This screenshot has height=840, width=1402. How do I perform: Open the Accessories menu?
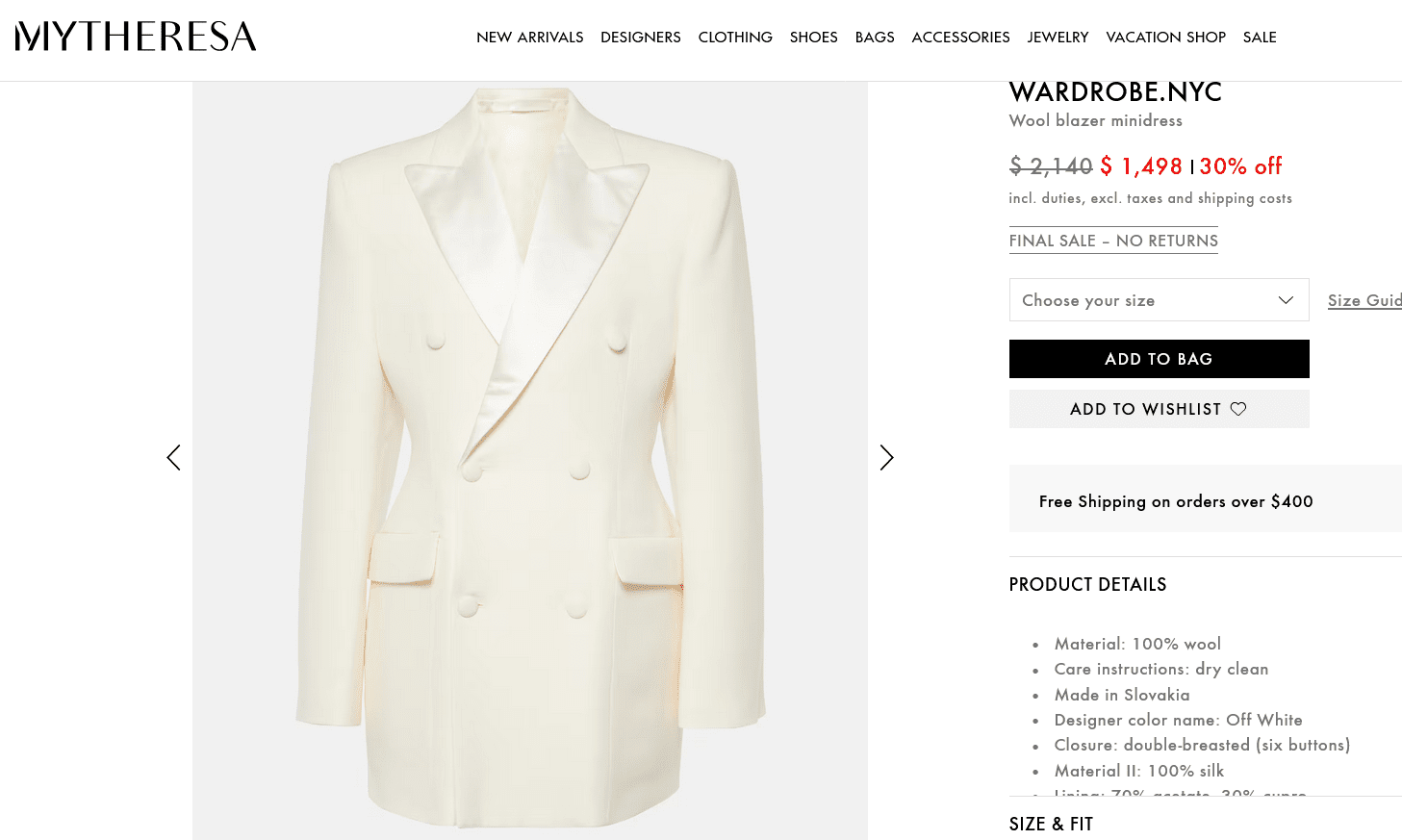coord(960,38)
